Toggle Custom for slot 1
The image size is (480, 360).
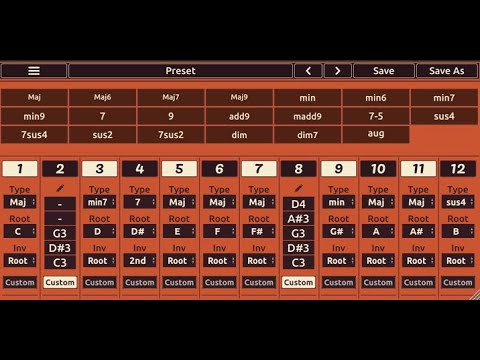(20, 282)
